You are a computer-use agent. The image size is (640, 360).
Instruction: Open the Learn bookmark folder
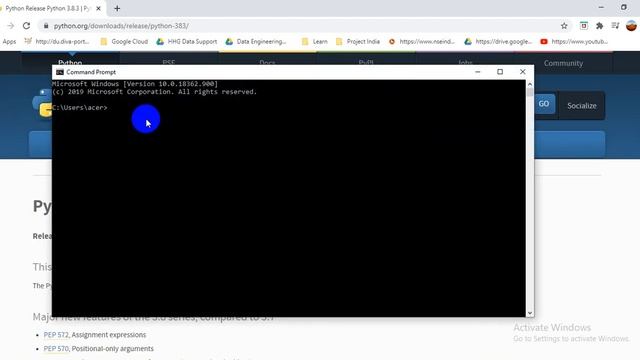tap(314, 42)
